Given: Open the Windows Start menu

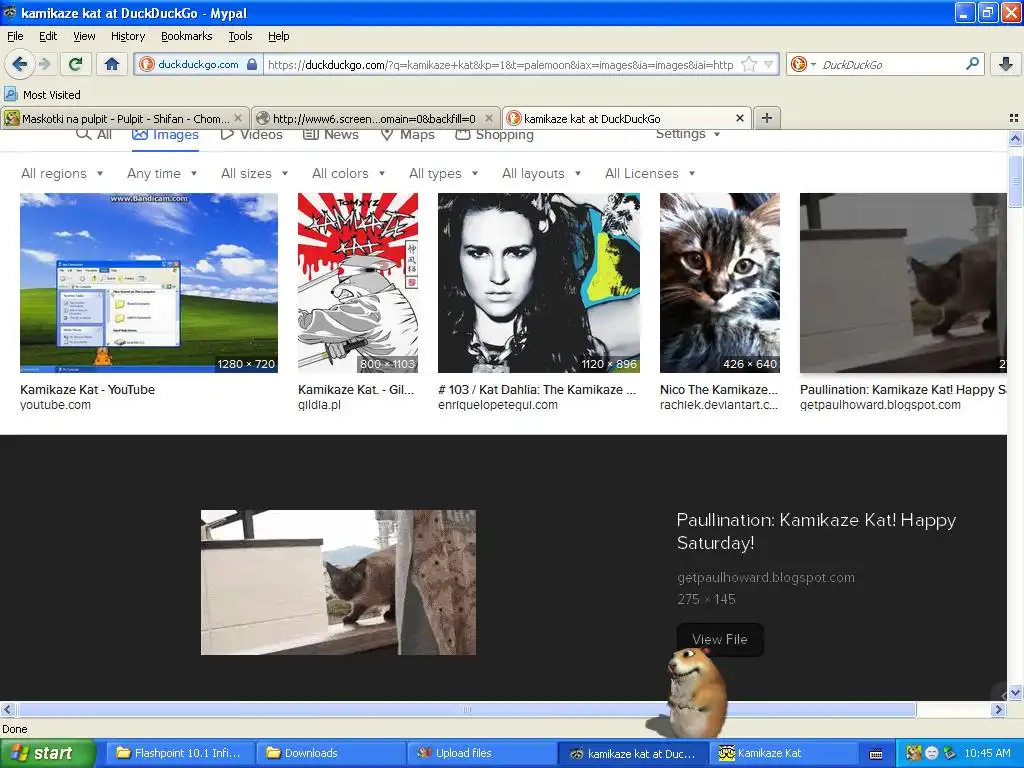Looking at the screenshot, I should click(47, 753).
